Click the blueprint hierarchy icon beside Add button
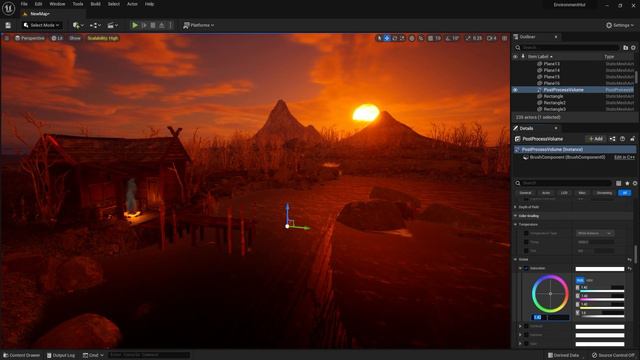 [x=613, y=139]
